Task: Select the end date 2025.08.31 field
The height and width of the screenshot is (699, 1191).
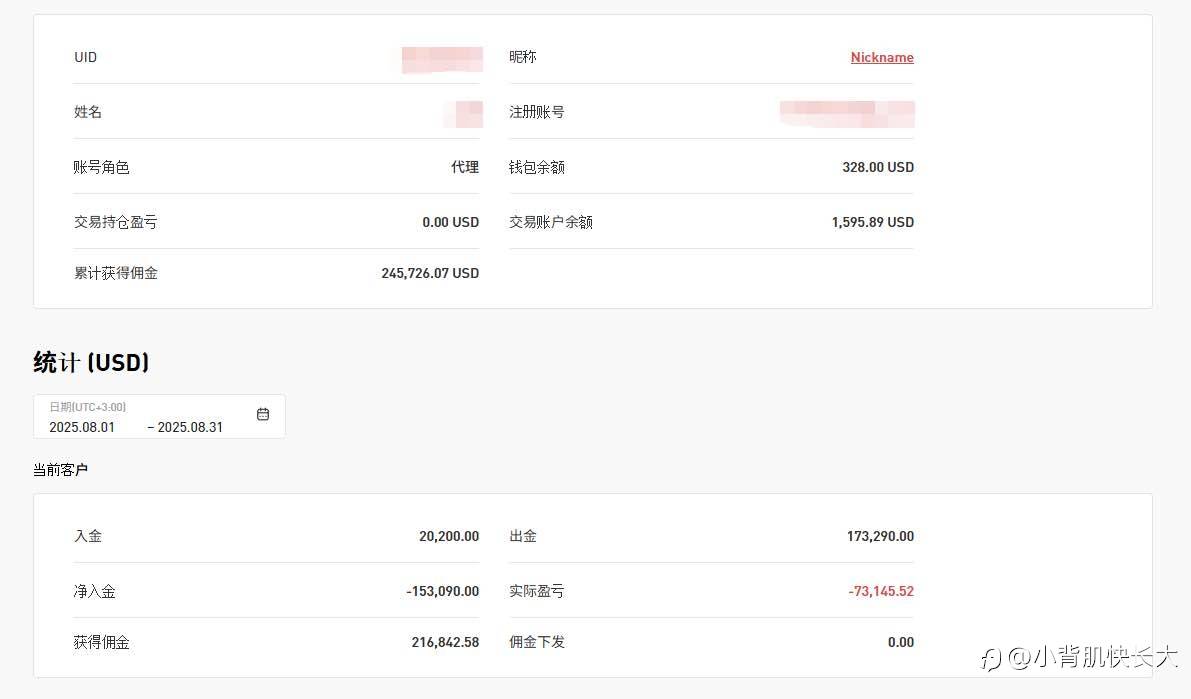Action: coord(190,427)
